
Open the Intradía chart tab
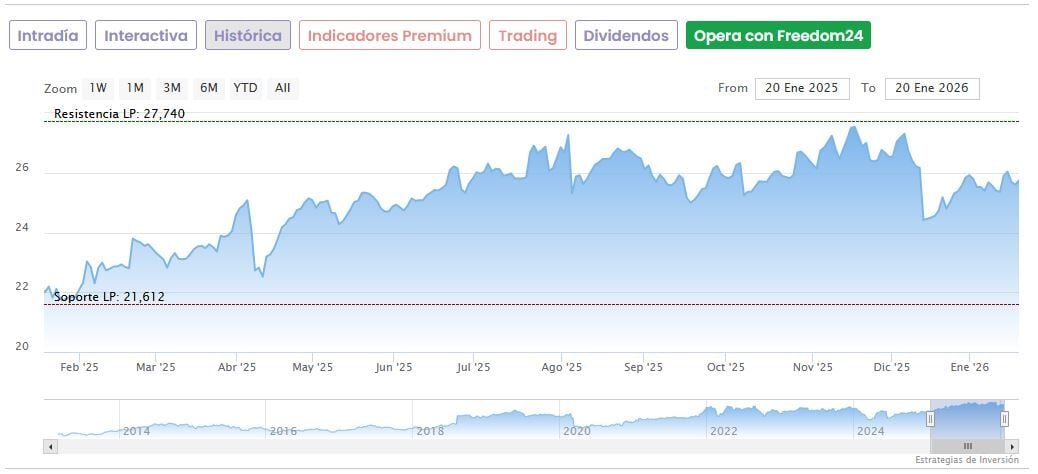click(x=48, y=35)
